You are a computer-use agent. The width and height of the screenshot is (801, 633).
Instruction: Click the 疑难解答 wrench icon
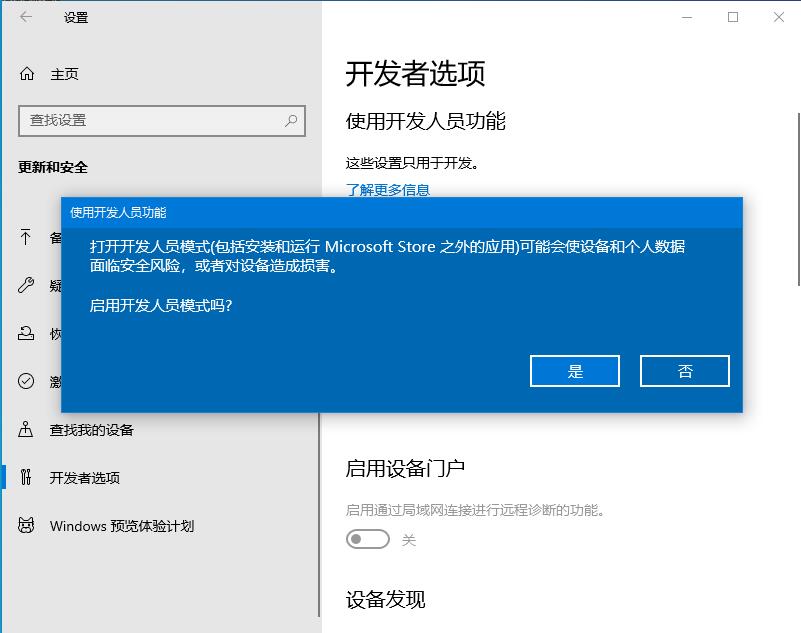point(25,285)
